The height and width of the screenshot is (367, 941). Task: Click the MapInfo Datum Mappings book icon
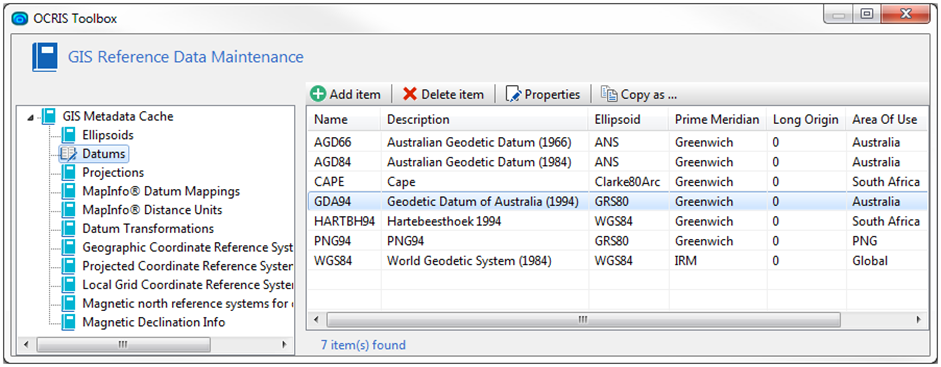(x=68, y=191)
